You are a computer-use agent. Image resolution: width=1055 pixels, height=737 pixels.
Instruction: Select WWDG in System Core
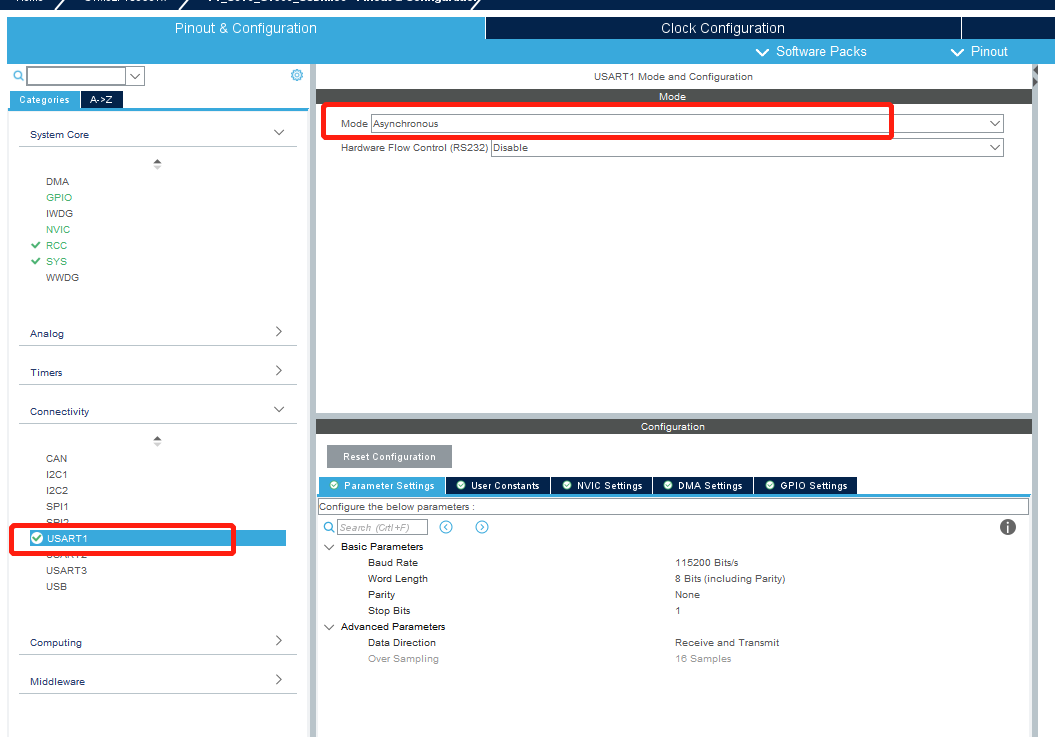point(62,277)
